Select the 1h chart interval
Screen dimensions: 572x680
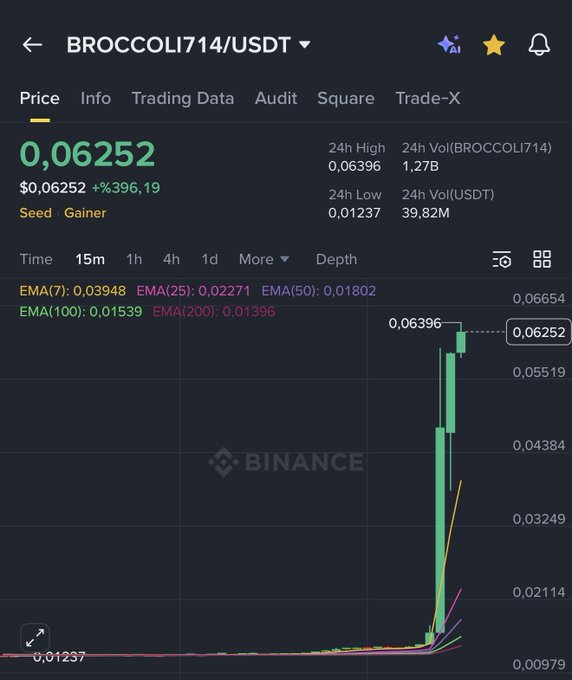click(x=134, y=259)
